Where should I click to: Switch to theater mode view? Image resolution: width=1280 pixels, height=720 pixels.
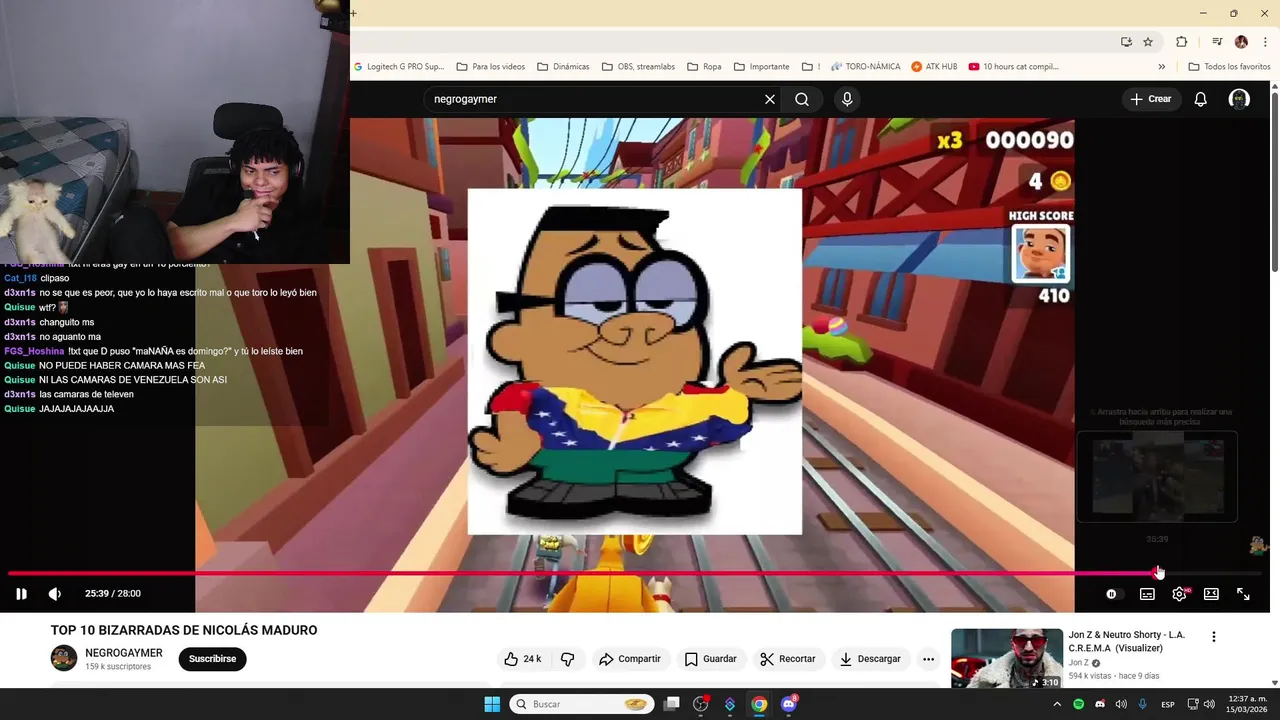[x=1211, y=594]
